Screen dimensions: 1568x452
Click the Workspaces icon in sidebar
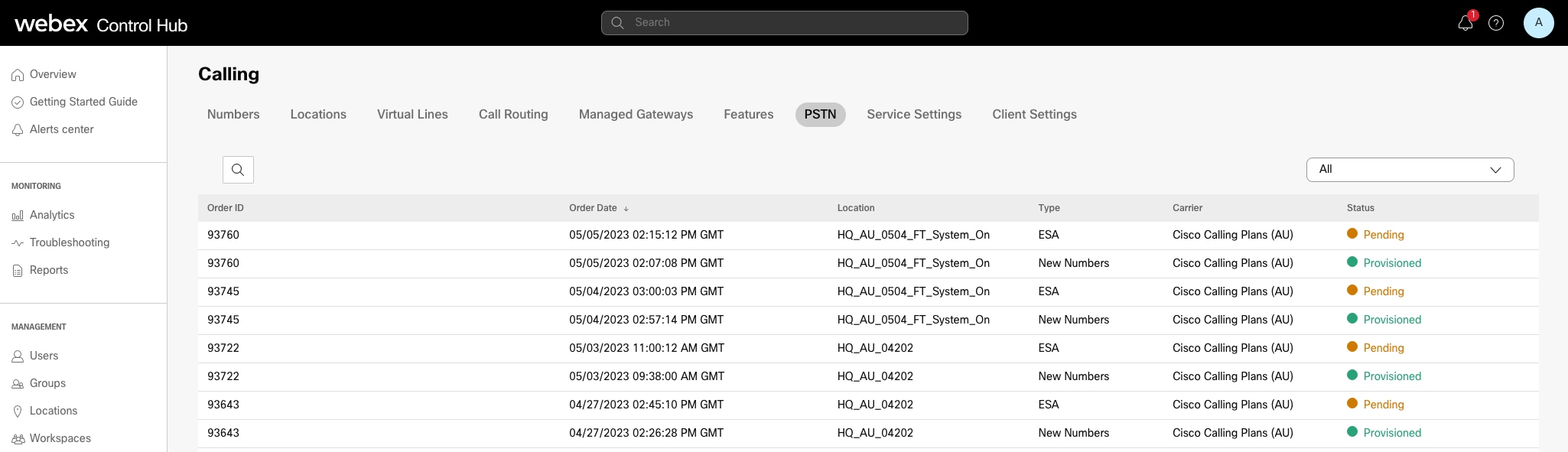tap(18, 439)
